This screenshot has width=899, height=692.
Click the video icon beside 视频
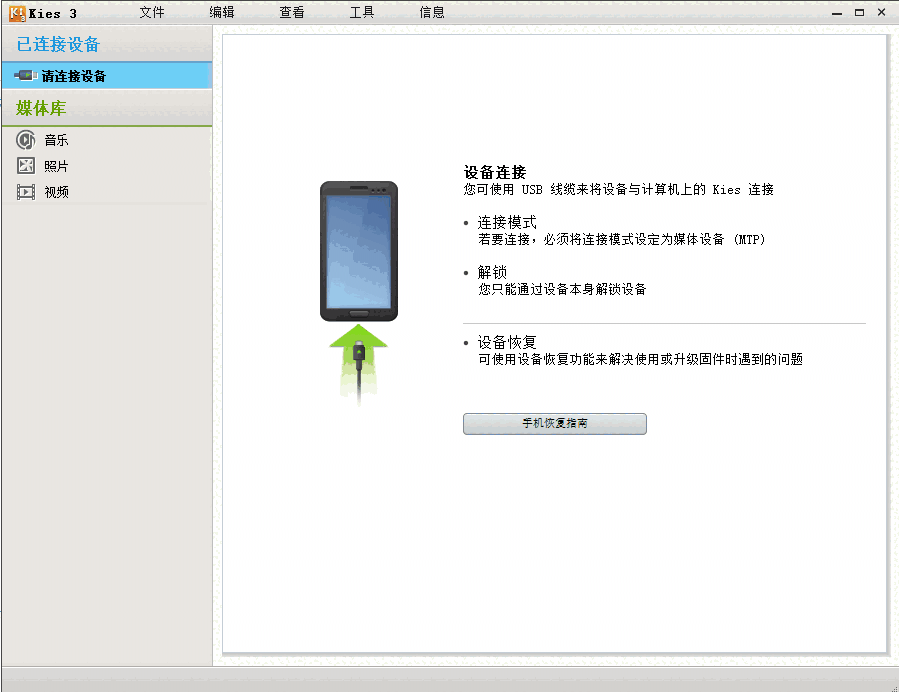[x=25, y=191]
